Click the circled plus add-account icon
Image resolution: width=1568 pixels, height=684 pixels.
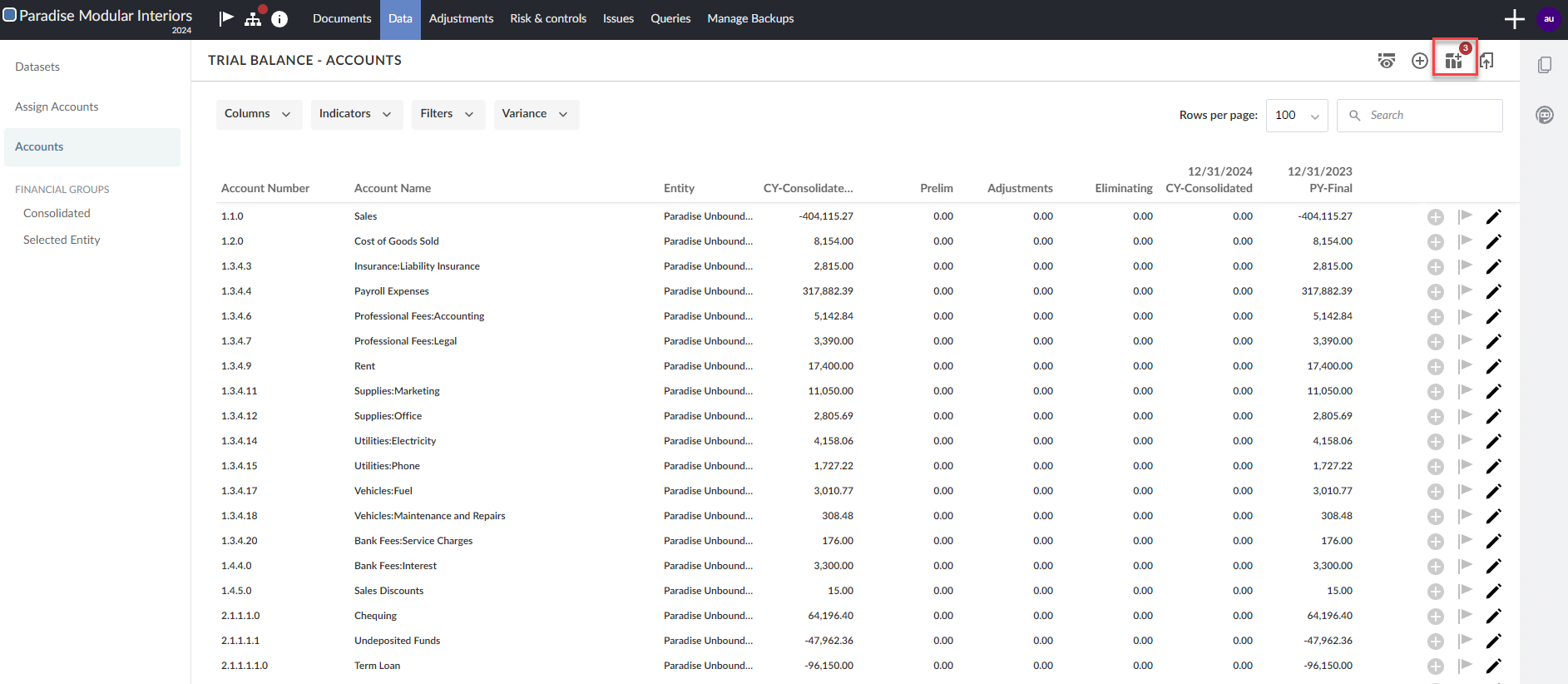(1420, 61)
